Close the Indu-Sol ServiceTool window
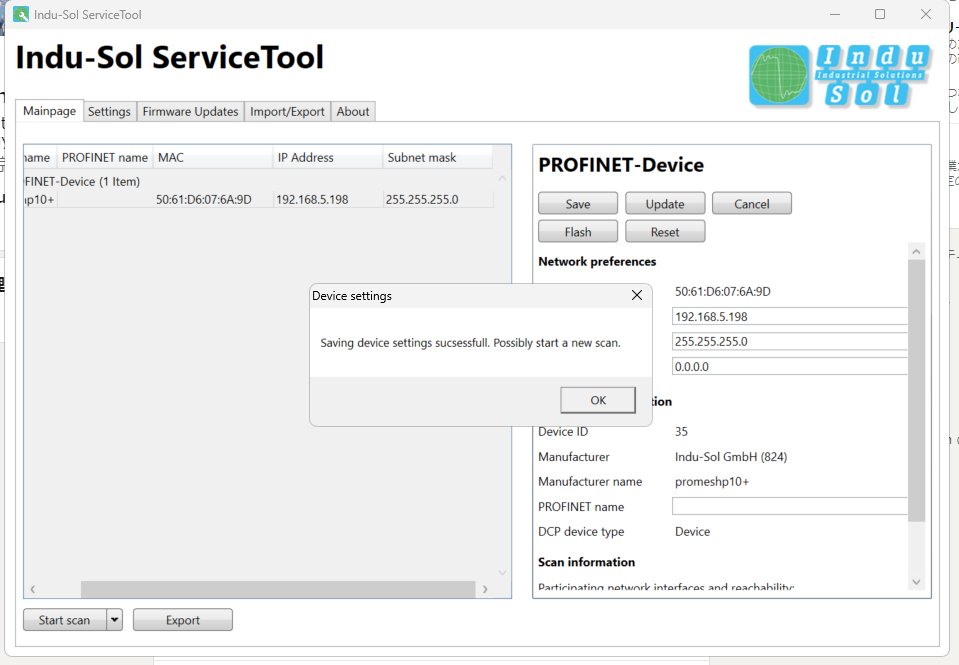The height and width of the screenshot is (665, 959). click(926, 14)
